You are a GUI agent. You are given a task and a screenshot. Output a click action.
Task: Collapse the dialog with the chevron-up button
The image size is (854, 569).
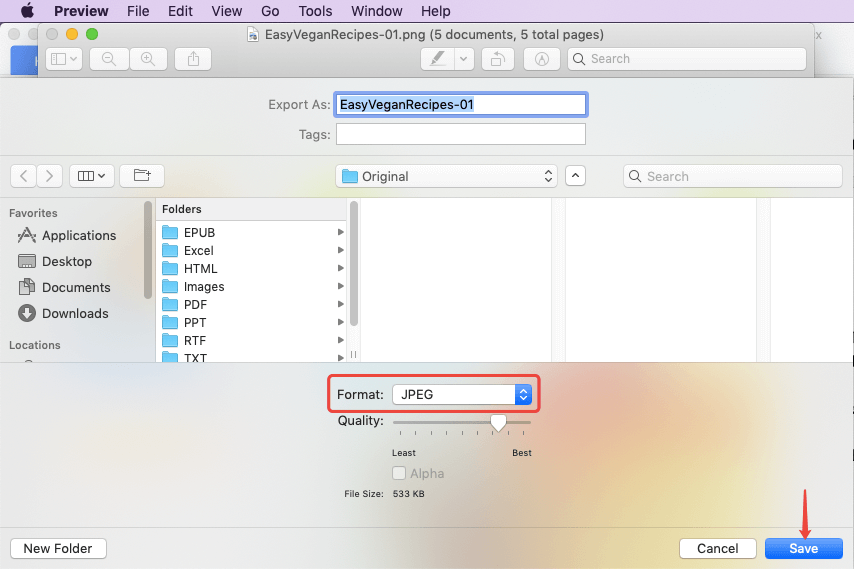pyautogui.click(x=575, y=176)
